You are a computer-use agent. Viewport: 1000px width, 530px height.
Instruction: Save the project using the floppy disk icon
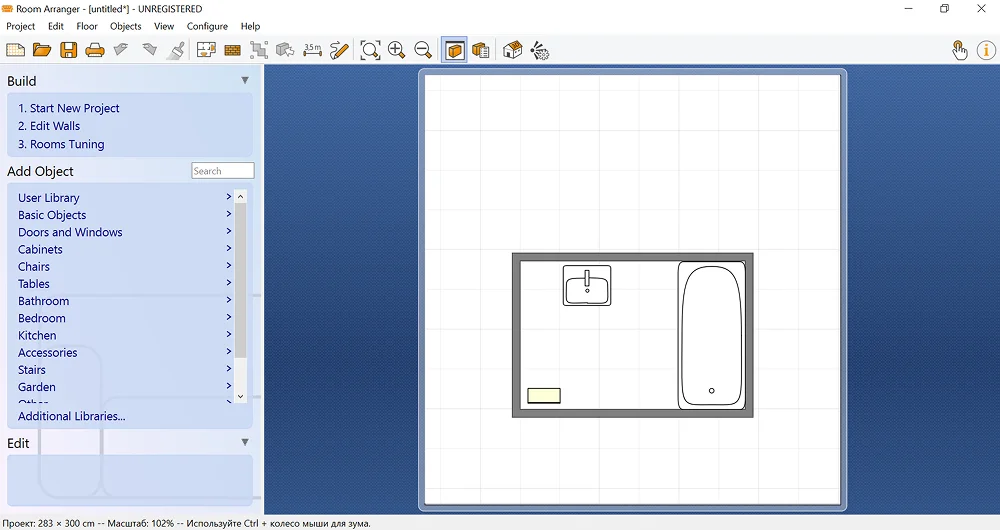point(68,50)
